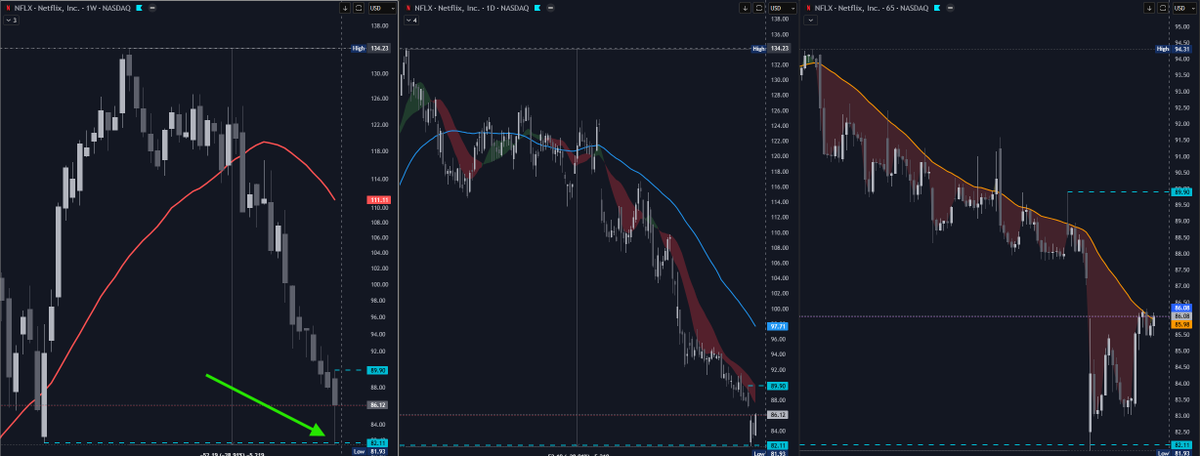Viewport: 1200px width, 456px height.
Task: Click the cyan flag on 65-minute chart title
Action: (936, 8)
